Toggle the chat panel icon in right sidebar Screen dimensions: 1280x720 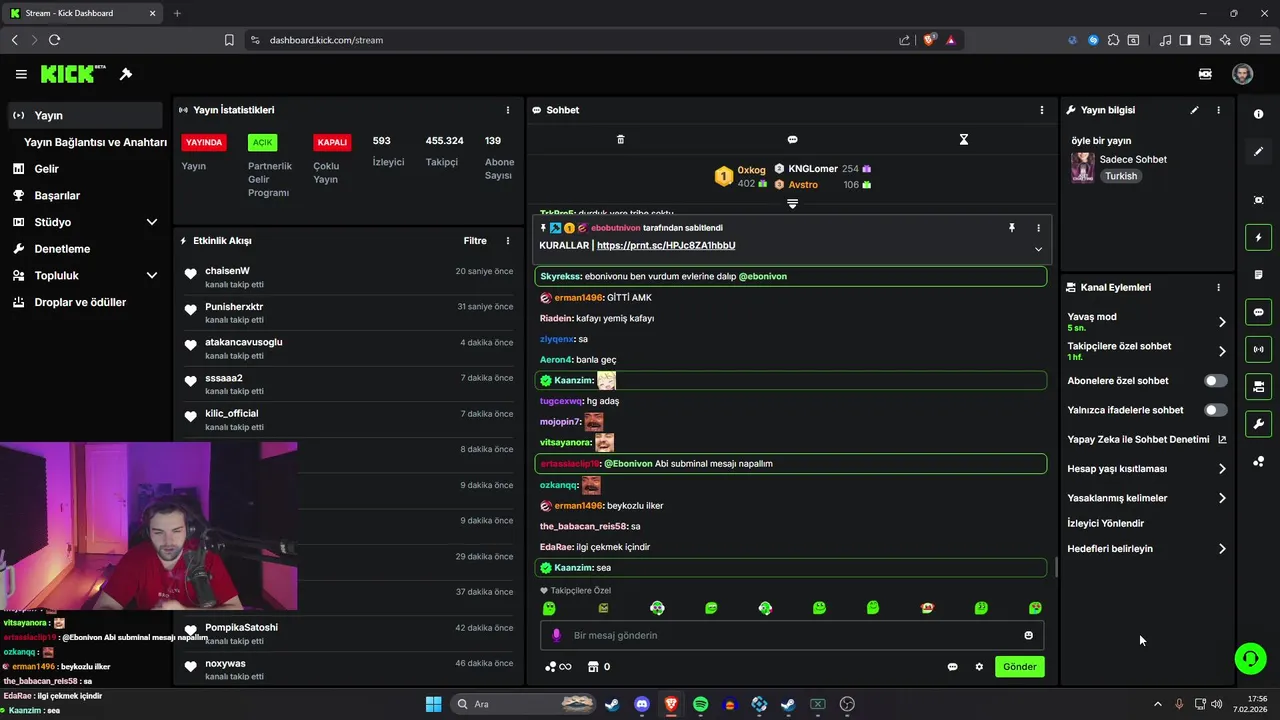[1258, 312]
